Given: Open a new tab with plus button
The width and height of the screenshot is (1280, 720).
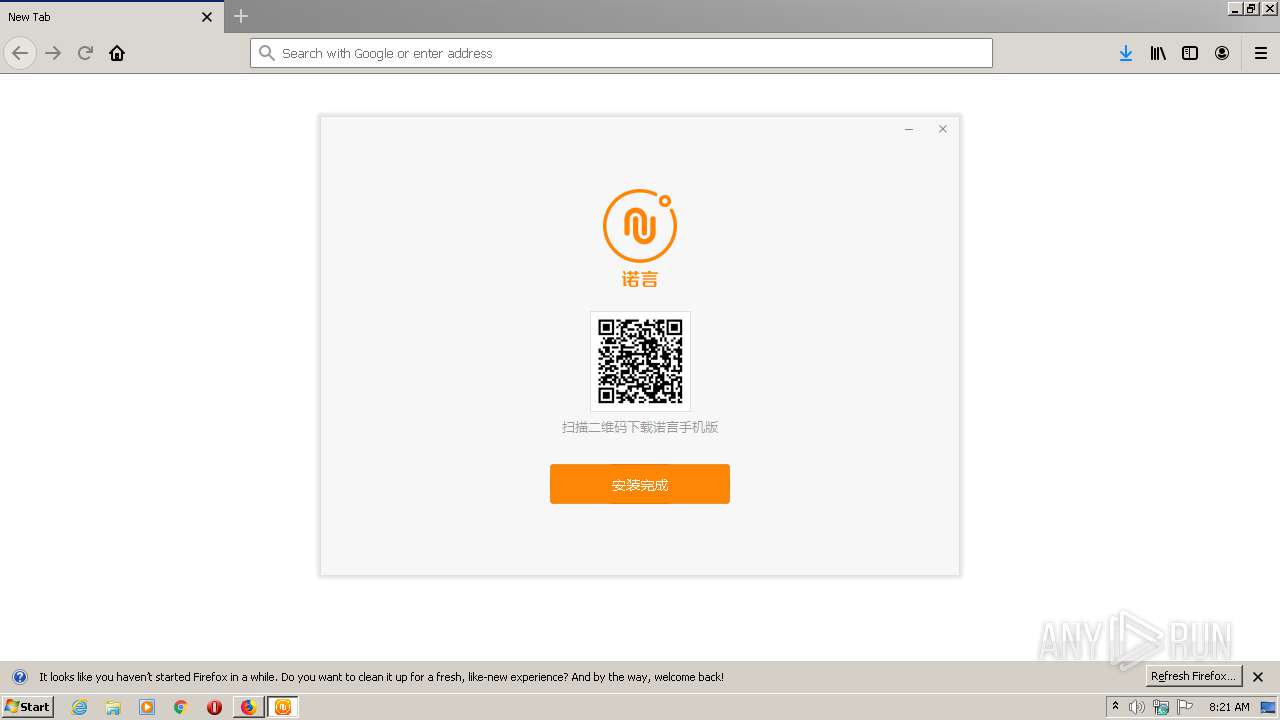Looking at the screenshot, I should (x=241, y=16).
